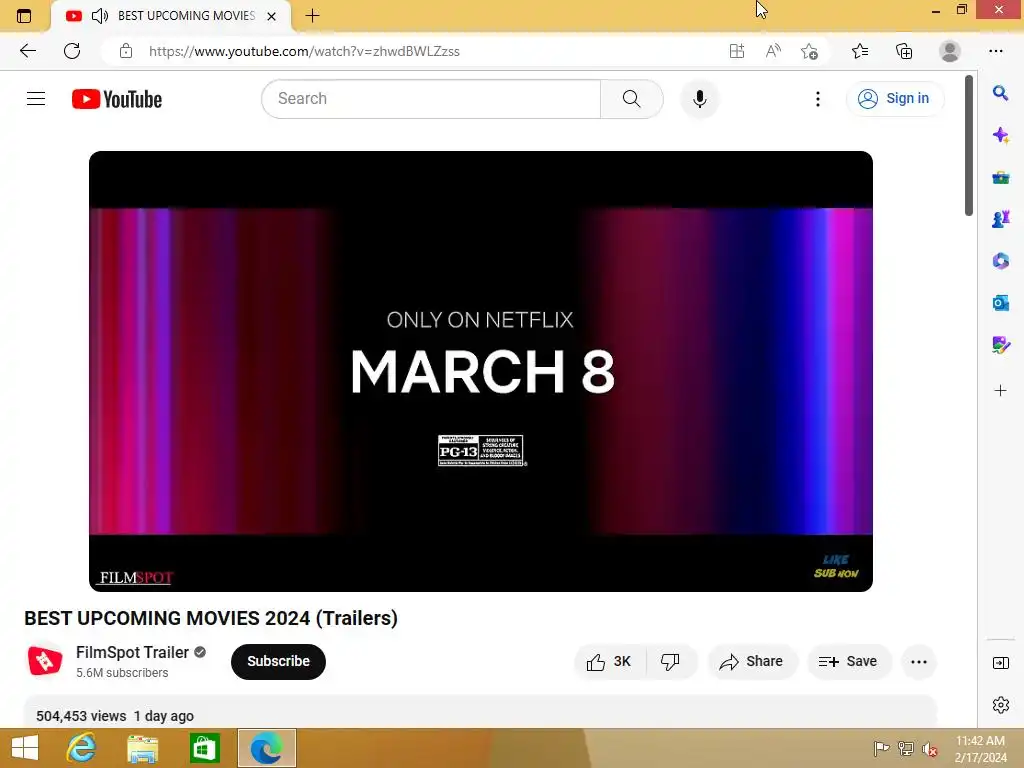Open a new browser tab
Screen dimensions: 1024x768
pyautogui.click(x=312, y=16)
